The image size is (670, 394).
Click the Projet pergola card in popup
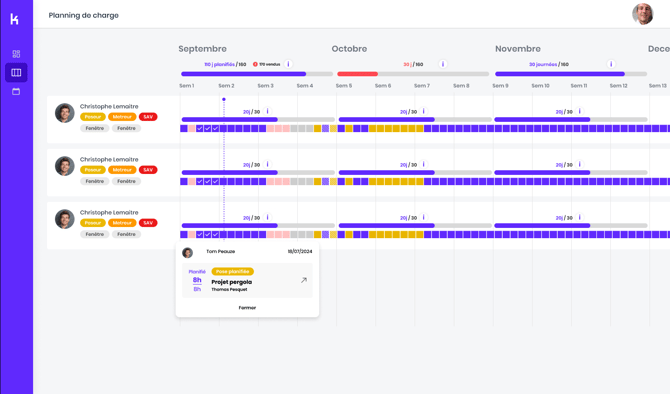247,280
